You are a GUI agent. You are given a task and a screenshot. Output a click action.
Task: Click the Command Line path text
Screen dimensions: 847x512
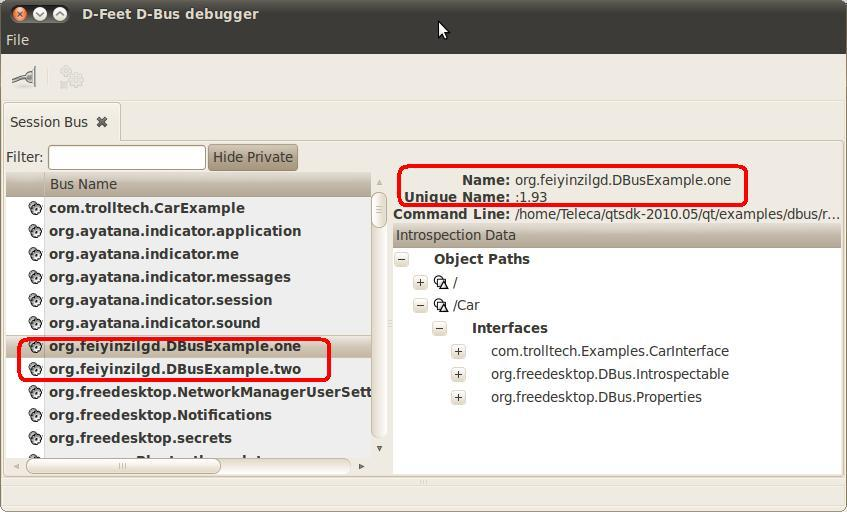tap(677, 214)
